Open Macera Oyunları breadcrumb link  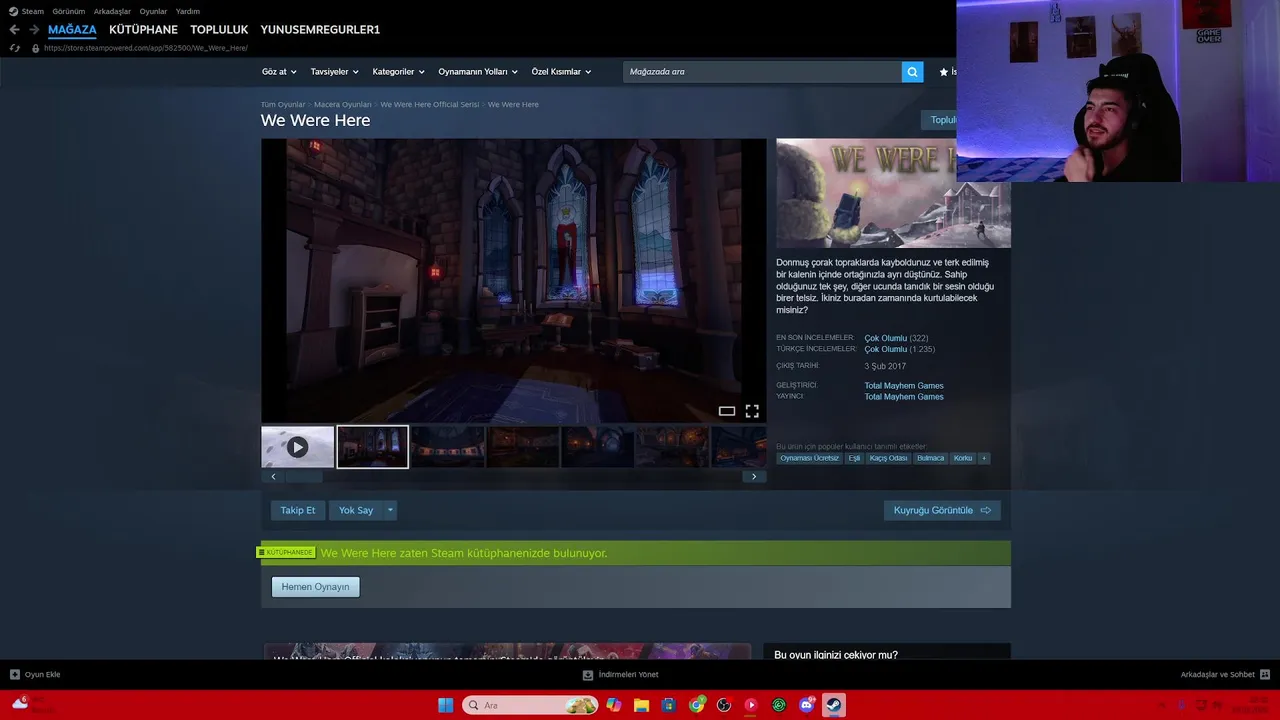(x=342, y=104)
